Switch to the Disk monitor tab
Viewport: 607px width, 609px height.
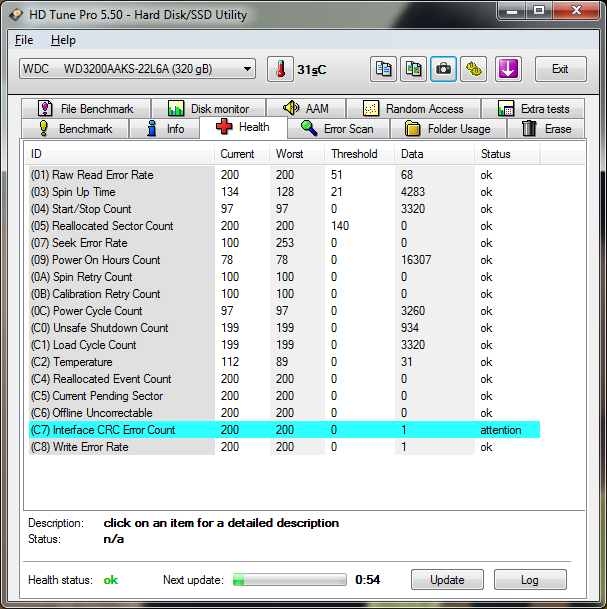point(209,108)
